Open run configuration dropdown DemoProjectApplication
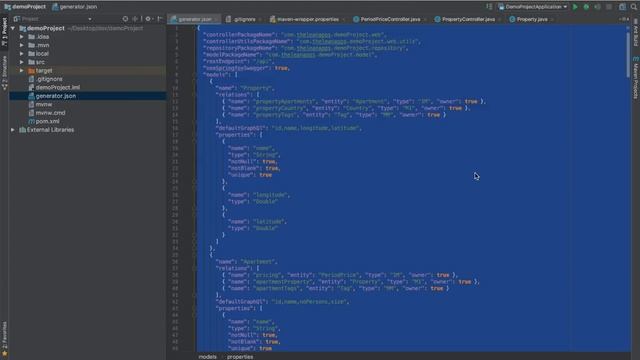This screenshot has width=640, height=360. tap(533, 7)
